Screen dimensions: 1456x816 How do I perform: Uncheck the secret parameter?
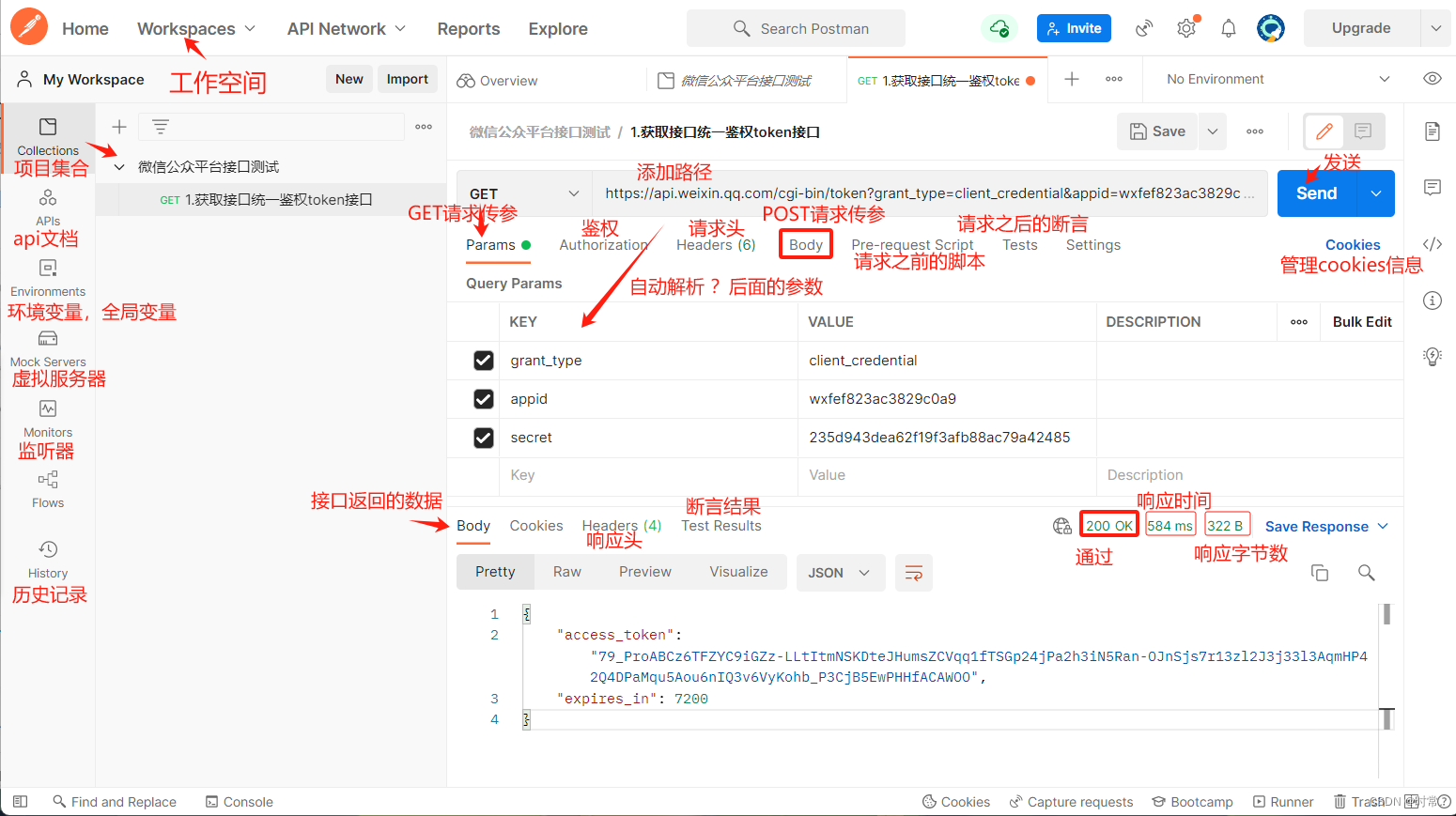[484, 438]
